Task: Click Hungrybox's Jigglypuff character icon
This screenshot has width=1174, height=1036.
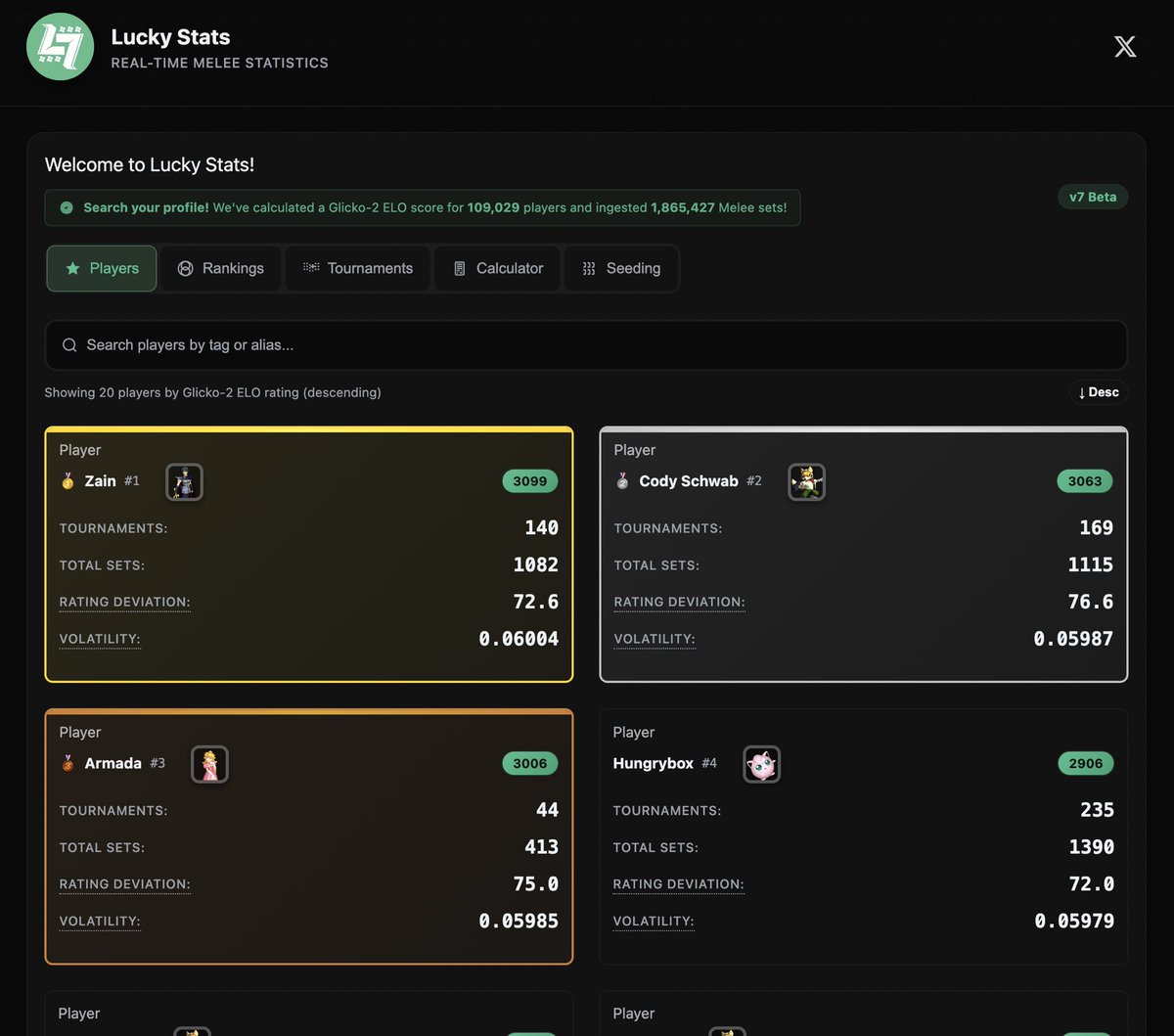Action: (761, 764)
